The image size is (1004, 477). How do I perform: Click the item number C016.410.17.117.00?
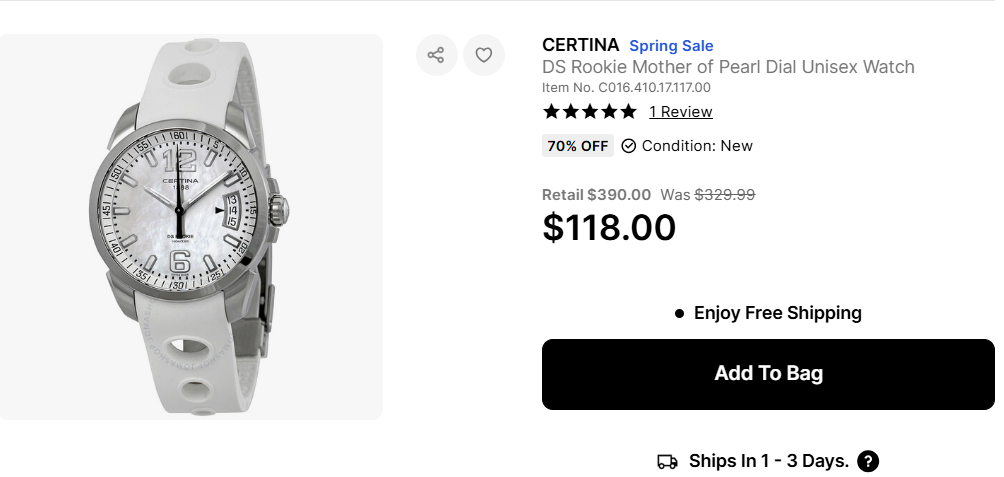point(626,88)
